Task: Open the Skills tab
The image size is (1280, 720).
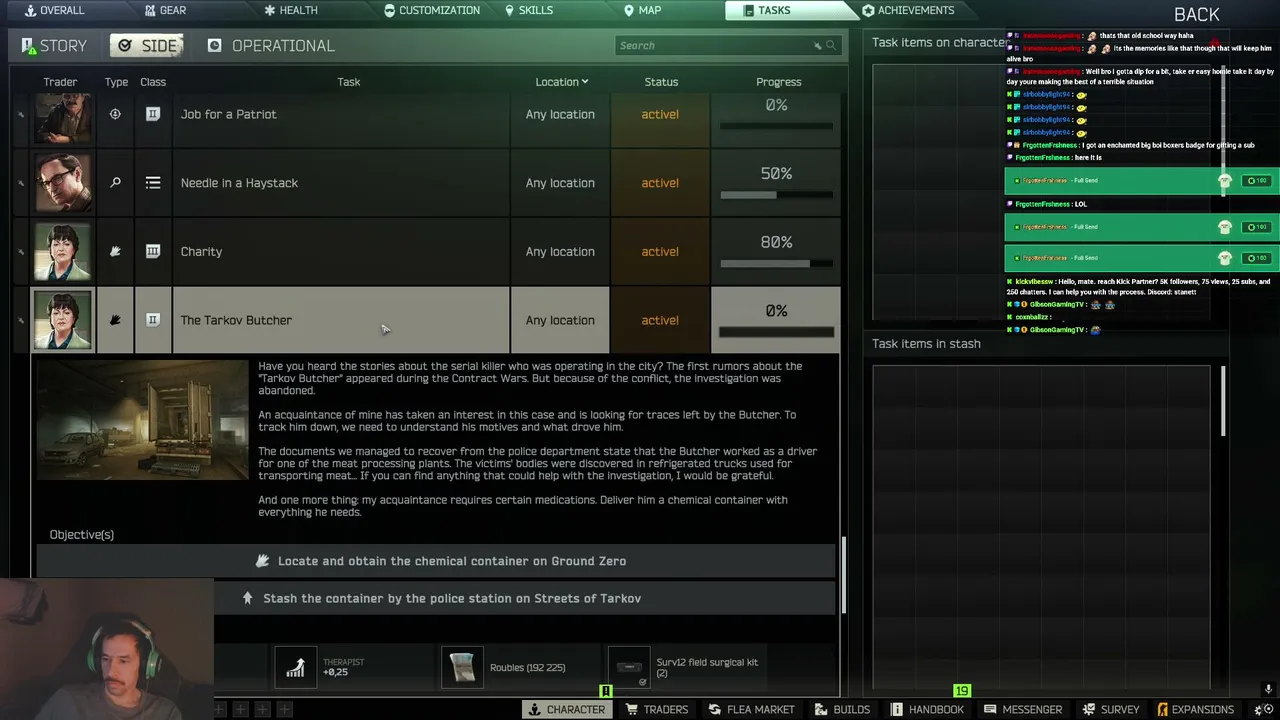Action: point(528,10)
